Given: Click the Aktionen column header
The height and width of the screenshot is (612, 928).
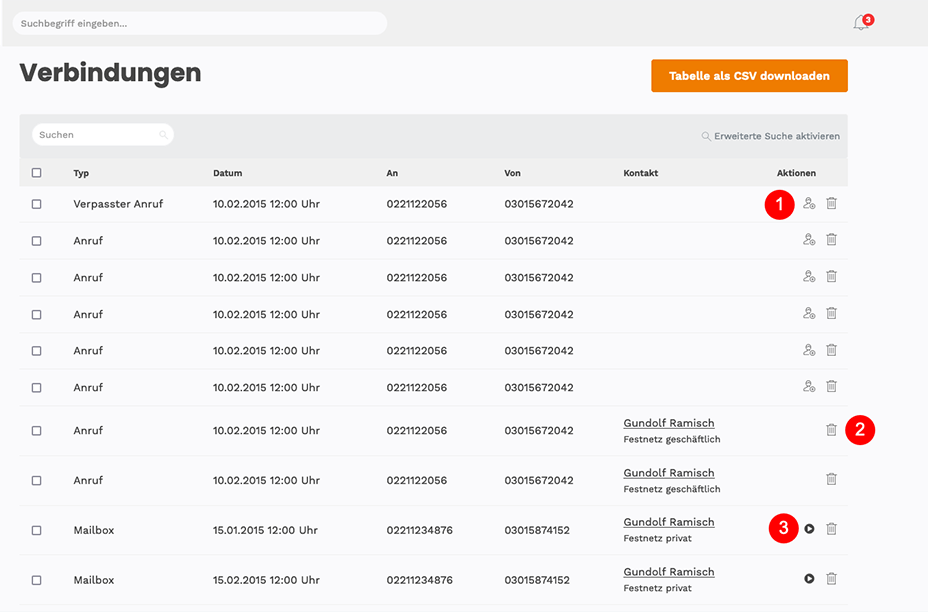Looking at the screenshot, I should click(x=796, y=173).
